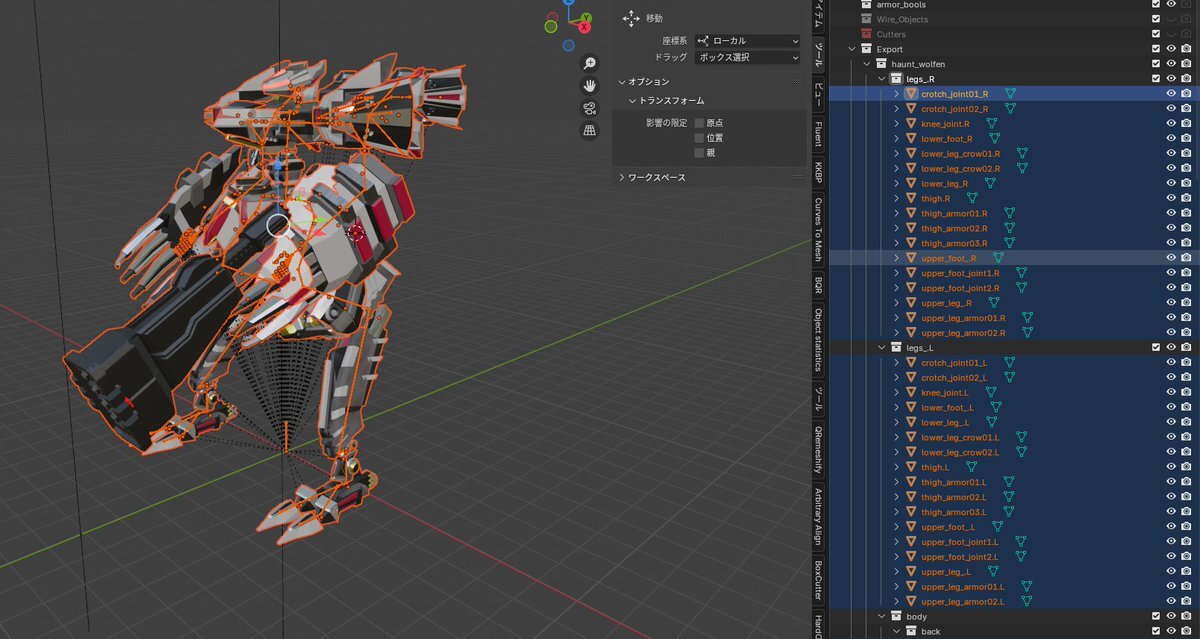The image size is (1200, 639).
Task: Click collection icon of Export
Action: pos(866,48)
